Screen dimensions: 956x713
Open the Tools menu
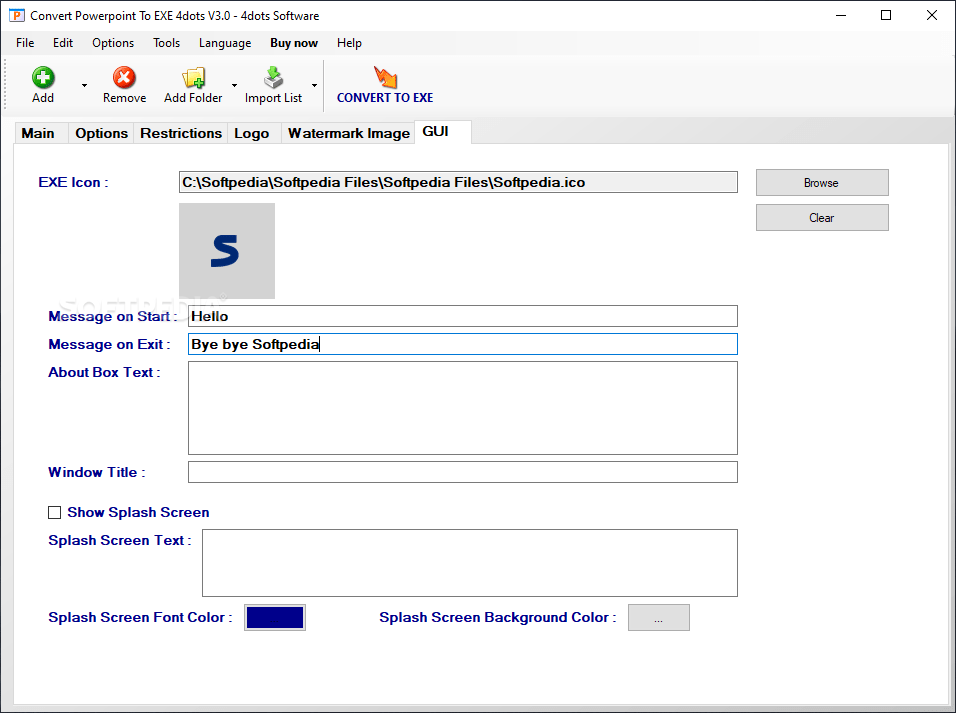coord(166,43)
